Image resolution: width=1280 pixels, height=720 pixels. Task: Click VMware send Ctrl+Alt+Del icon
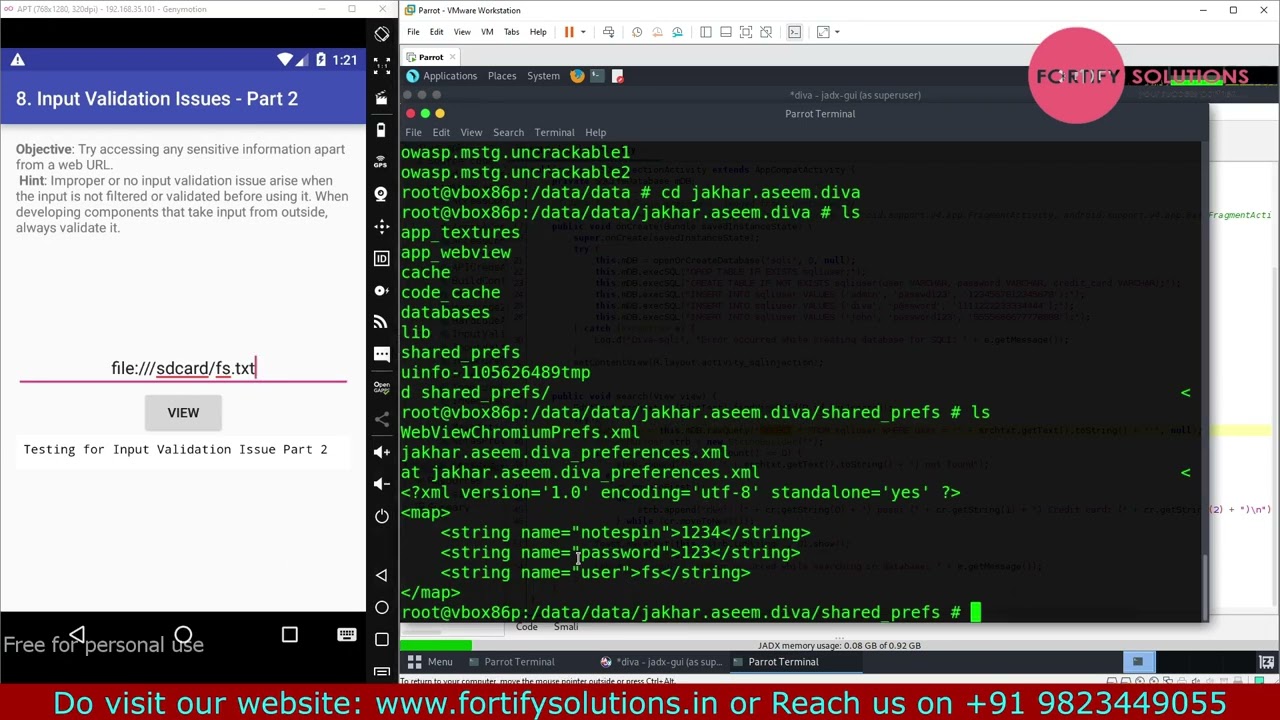tap(608, 32)
